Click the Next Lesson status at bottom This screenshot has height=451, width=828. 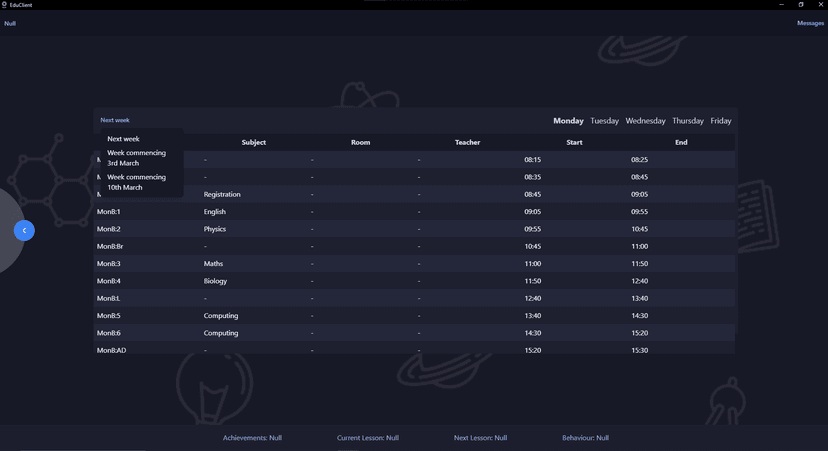coord(480,438)
